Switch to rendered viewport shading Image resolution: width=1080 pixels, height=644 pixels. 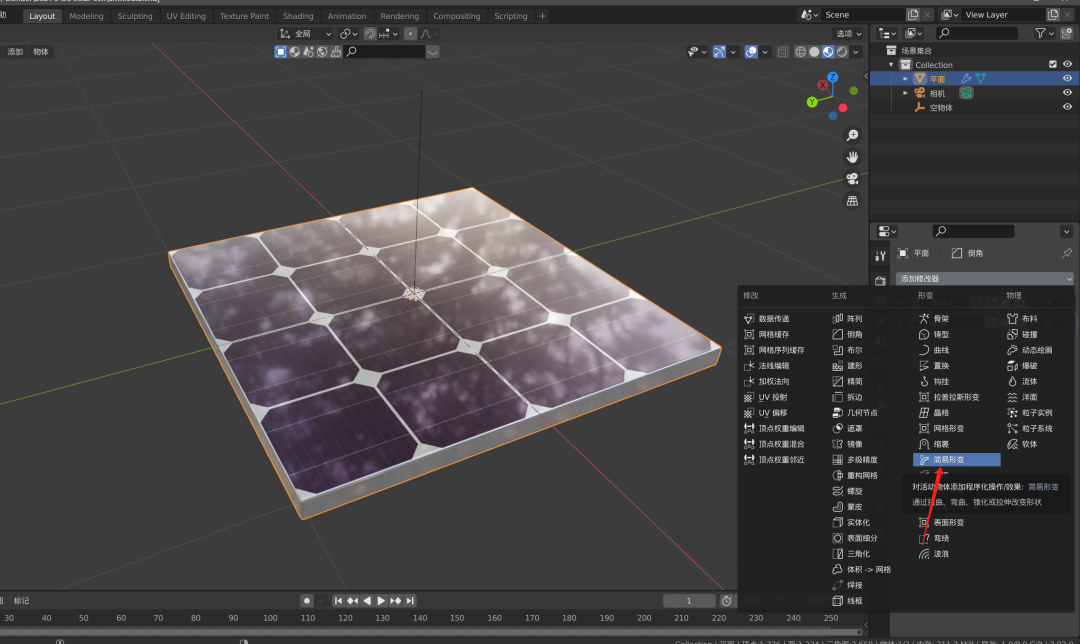(842, 52)
